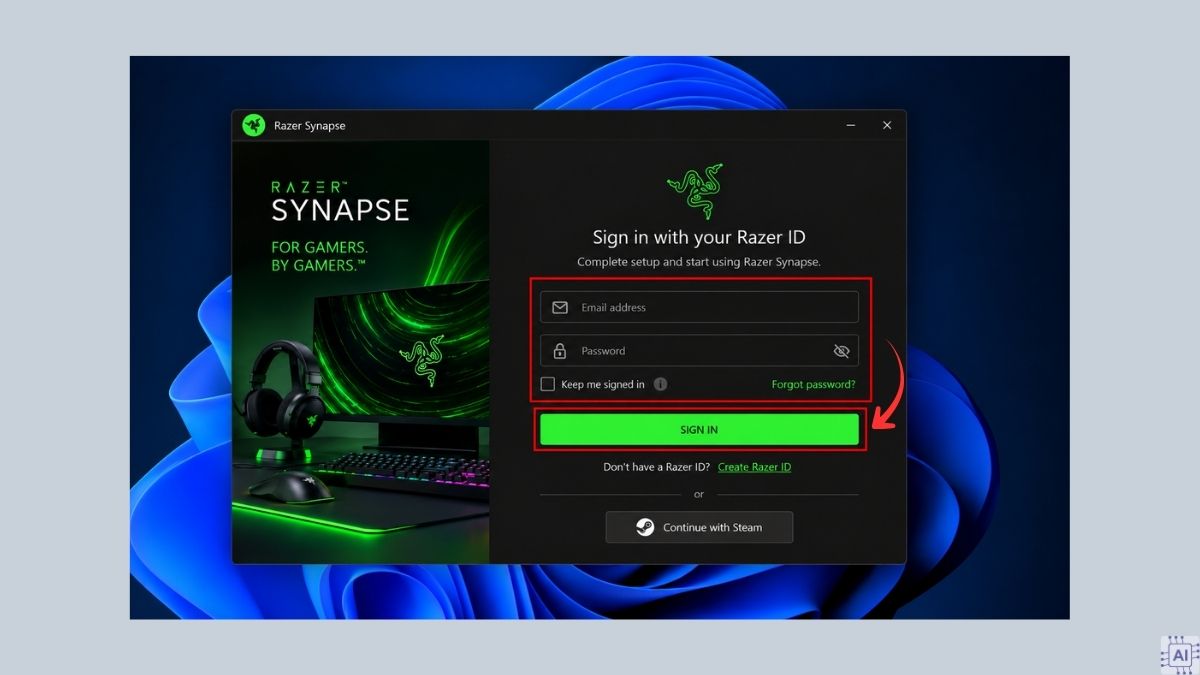
Task: Click Continue with Steam button
Action: 699,527
